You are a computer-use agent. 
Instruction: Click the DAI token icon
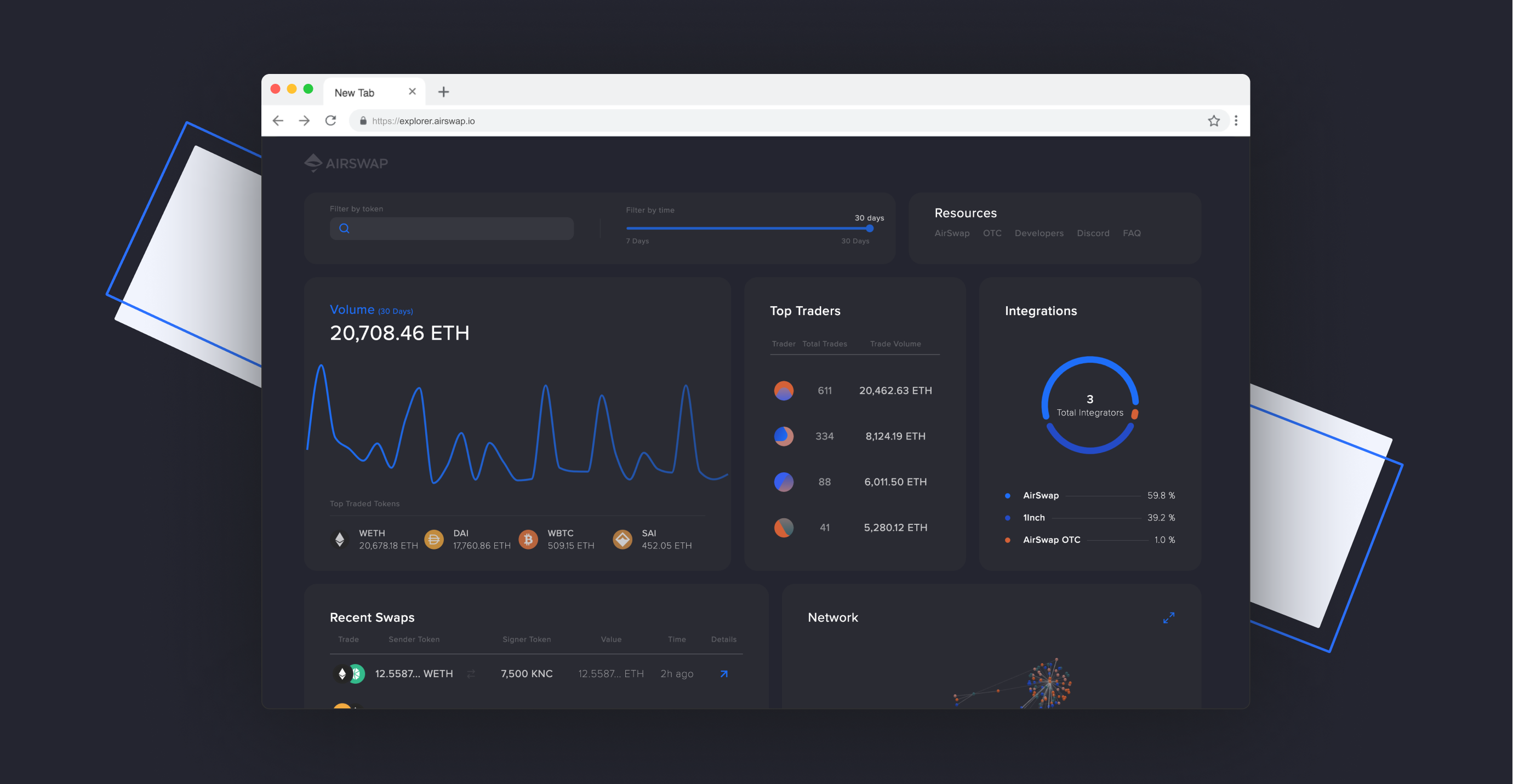(x=434, y=539)
